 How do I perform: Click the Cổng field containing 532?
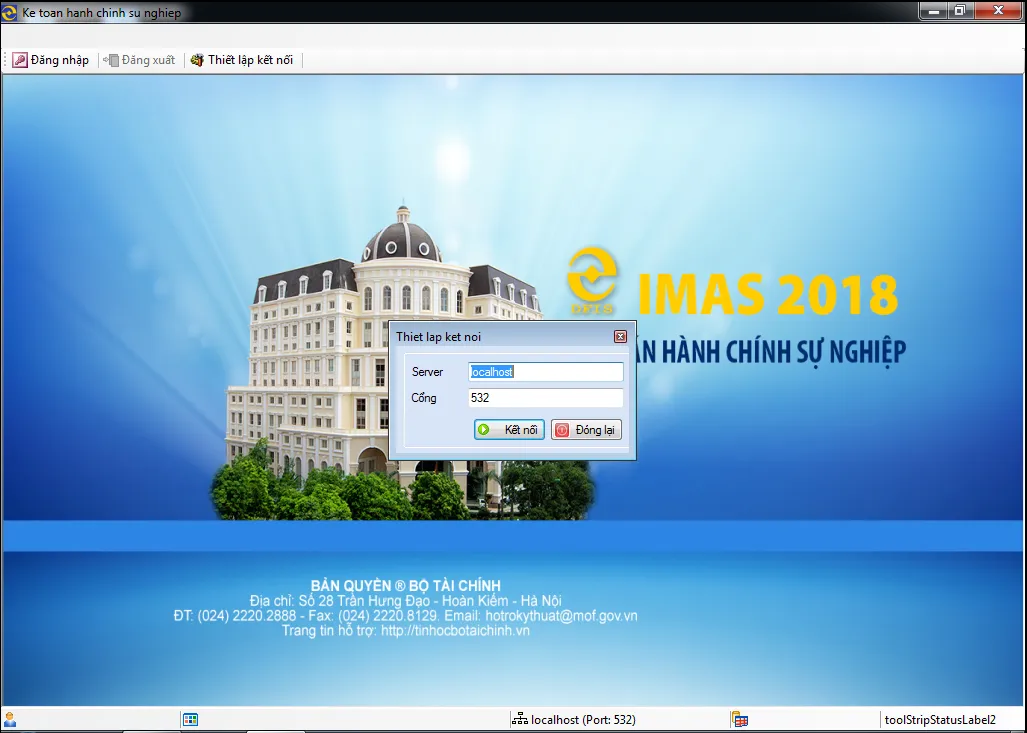pyautogui.click(x=545, y=397)
